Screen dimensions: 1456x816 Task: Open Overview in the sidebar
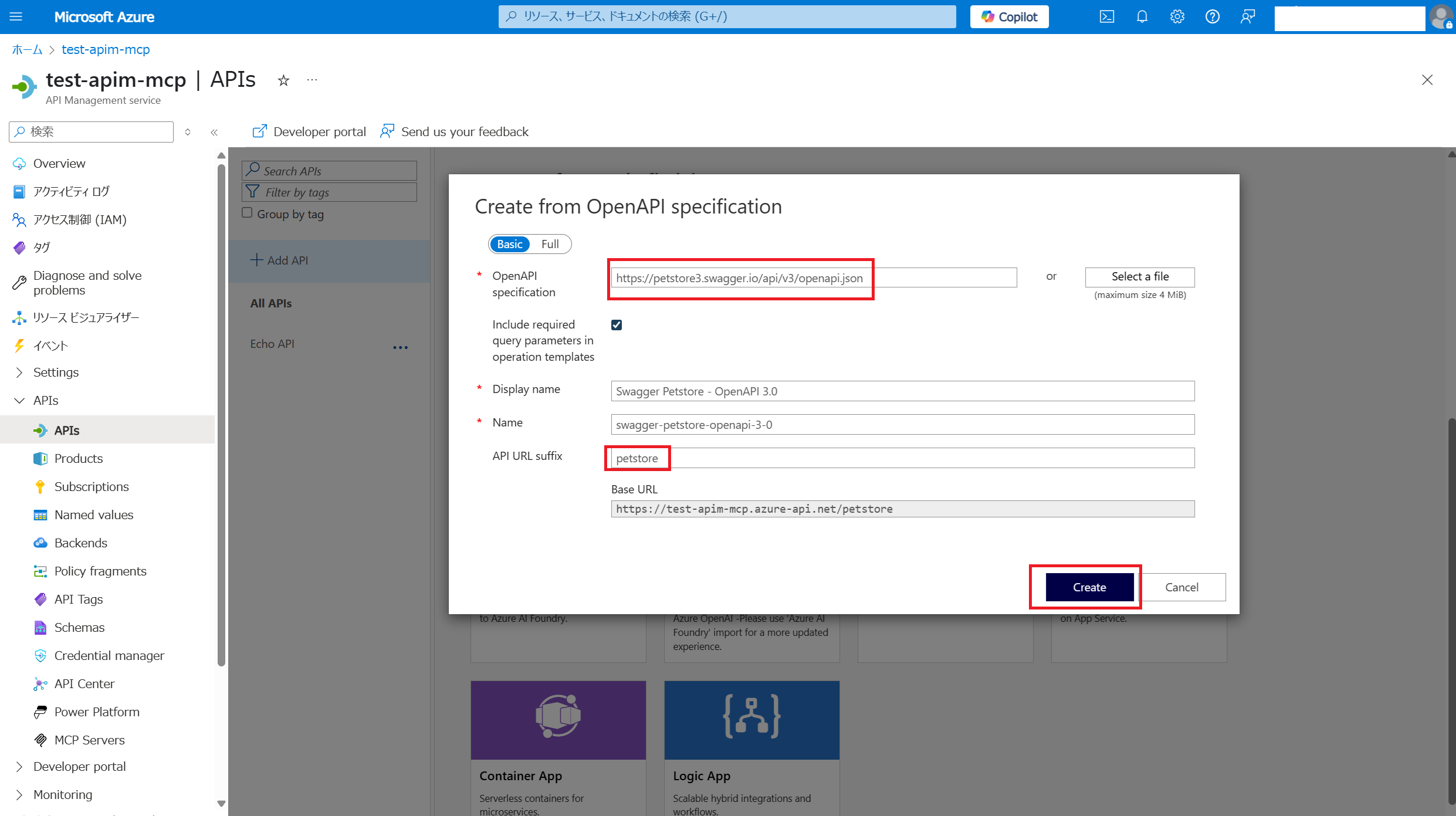[59, 163]
